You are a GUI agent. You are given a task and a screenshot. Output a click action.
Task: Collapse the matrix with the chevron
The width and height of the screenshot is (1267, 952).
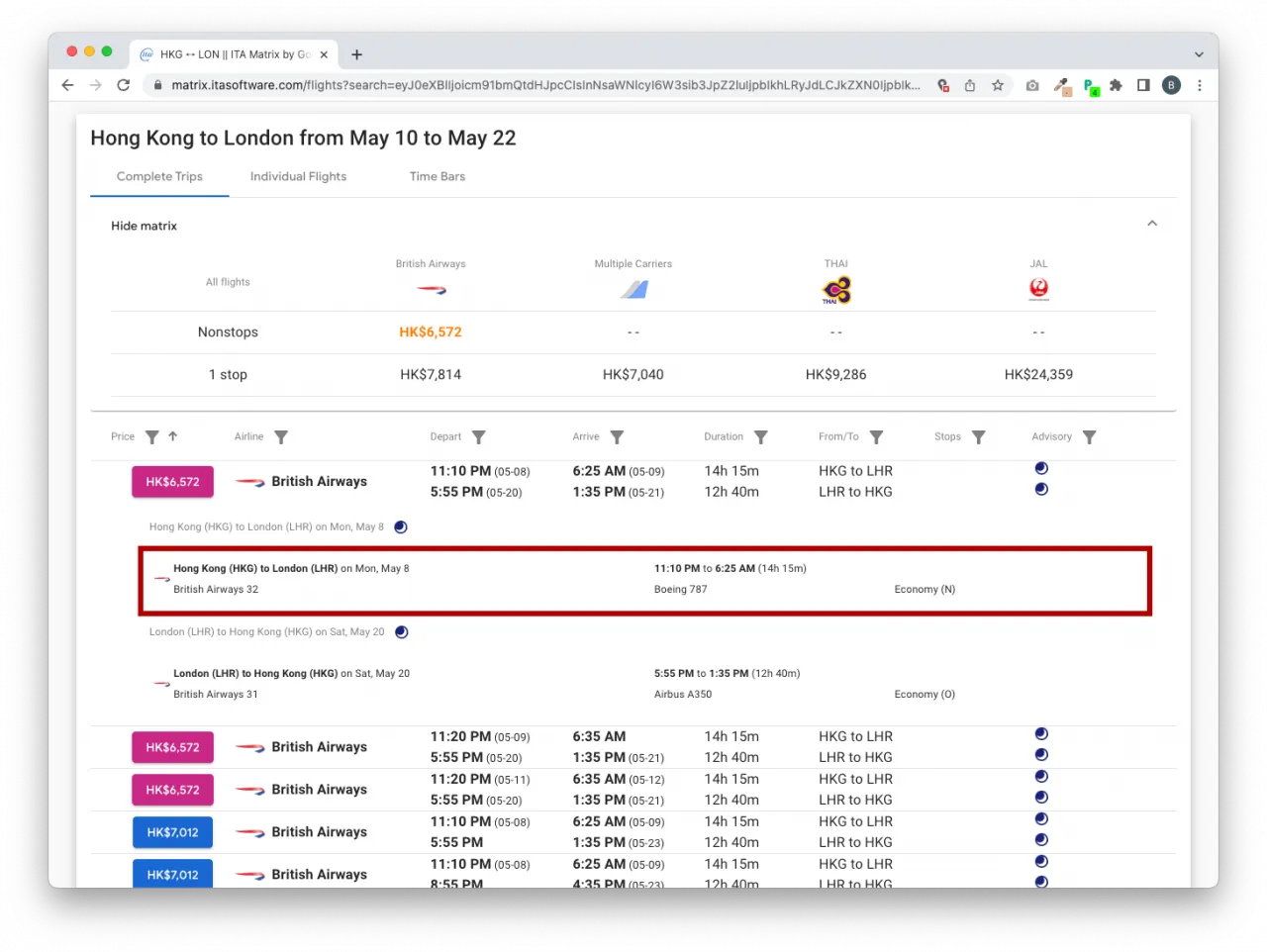[1152, 224]
